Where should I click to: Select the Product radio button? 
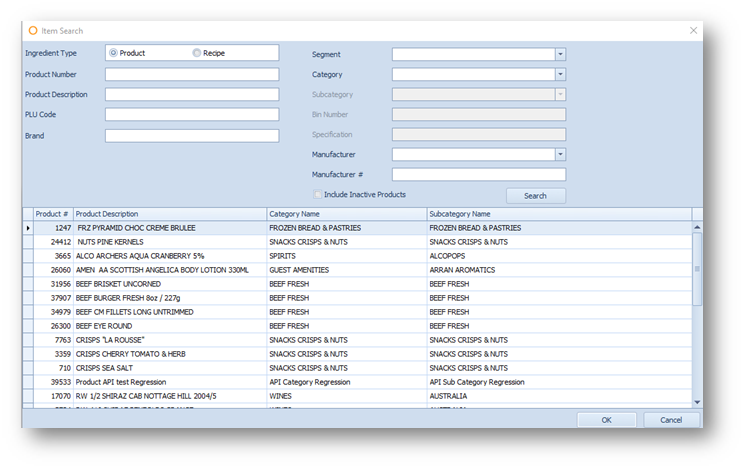(x=113, y=53)
